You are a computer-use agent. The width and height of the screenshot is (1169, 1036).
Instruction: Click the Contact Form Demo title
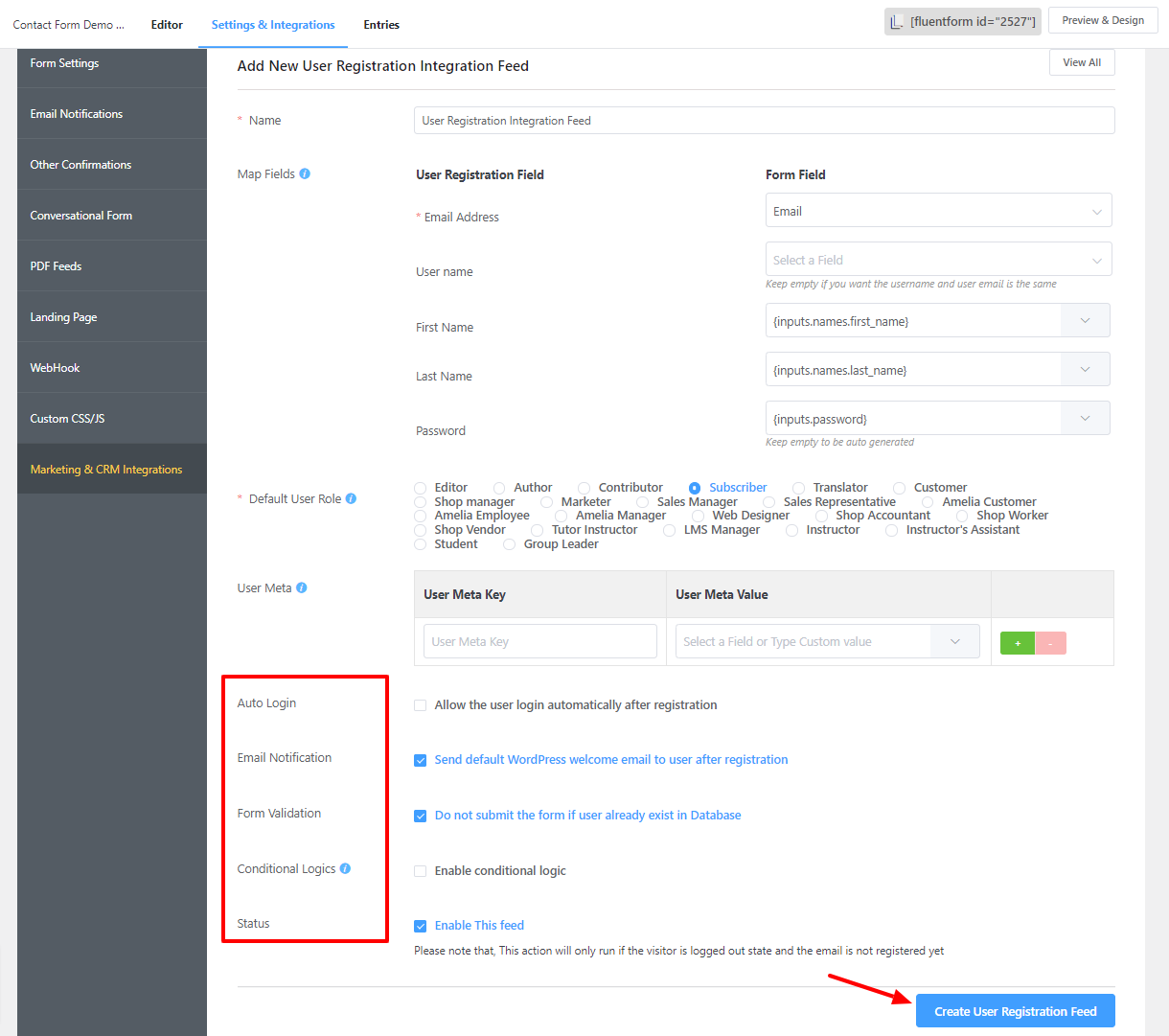tap(68, 25)
